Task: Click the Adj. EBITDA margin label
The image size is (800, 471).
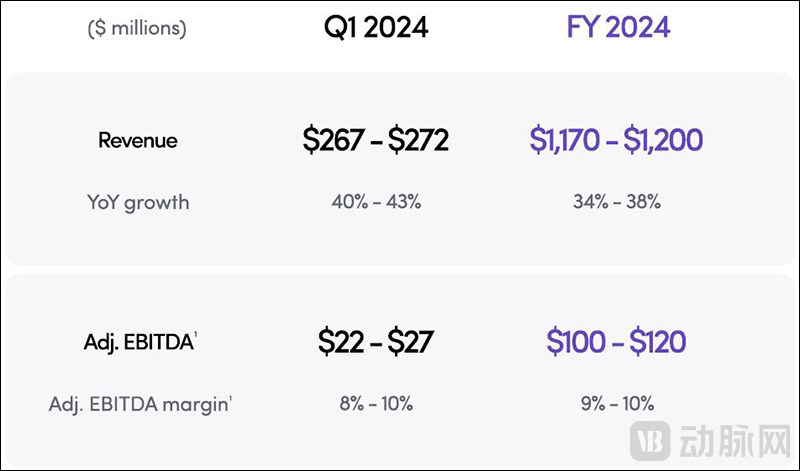Action: pos(138,404)
